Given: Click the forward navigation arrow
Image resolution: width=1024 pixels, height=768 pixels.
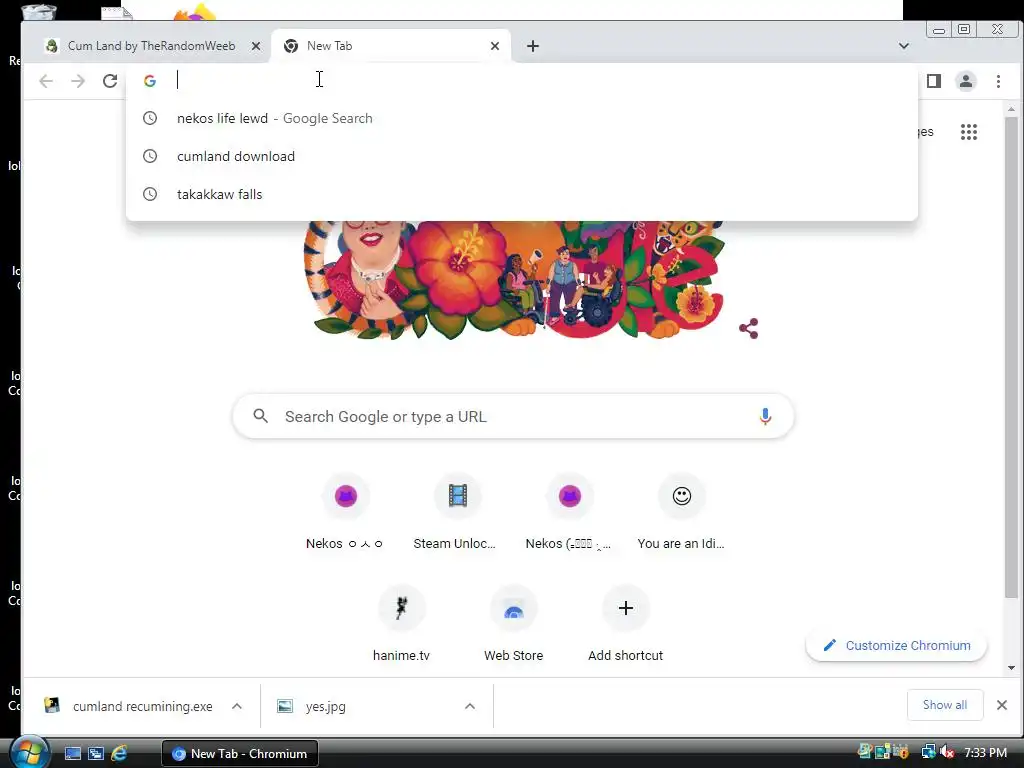Looking at the screenshot, I should [78, 81].
